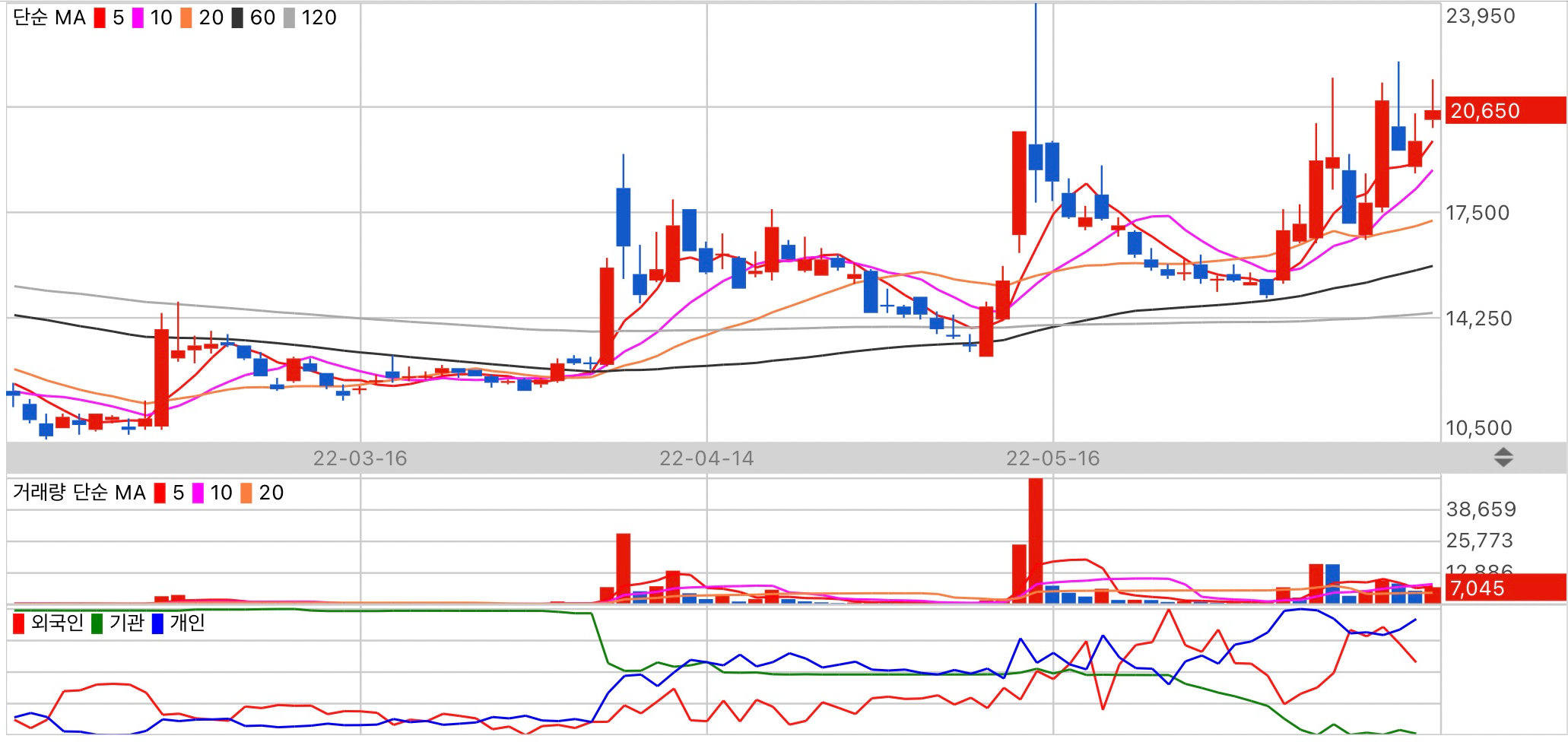1568x742 pixels.
Task: Click the 기관 legend label
Action: click(x=126, y=623)
